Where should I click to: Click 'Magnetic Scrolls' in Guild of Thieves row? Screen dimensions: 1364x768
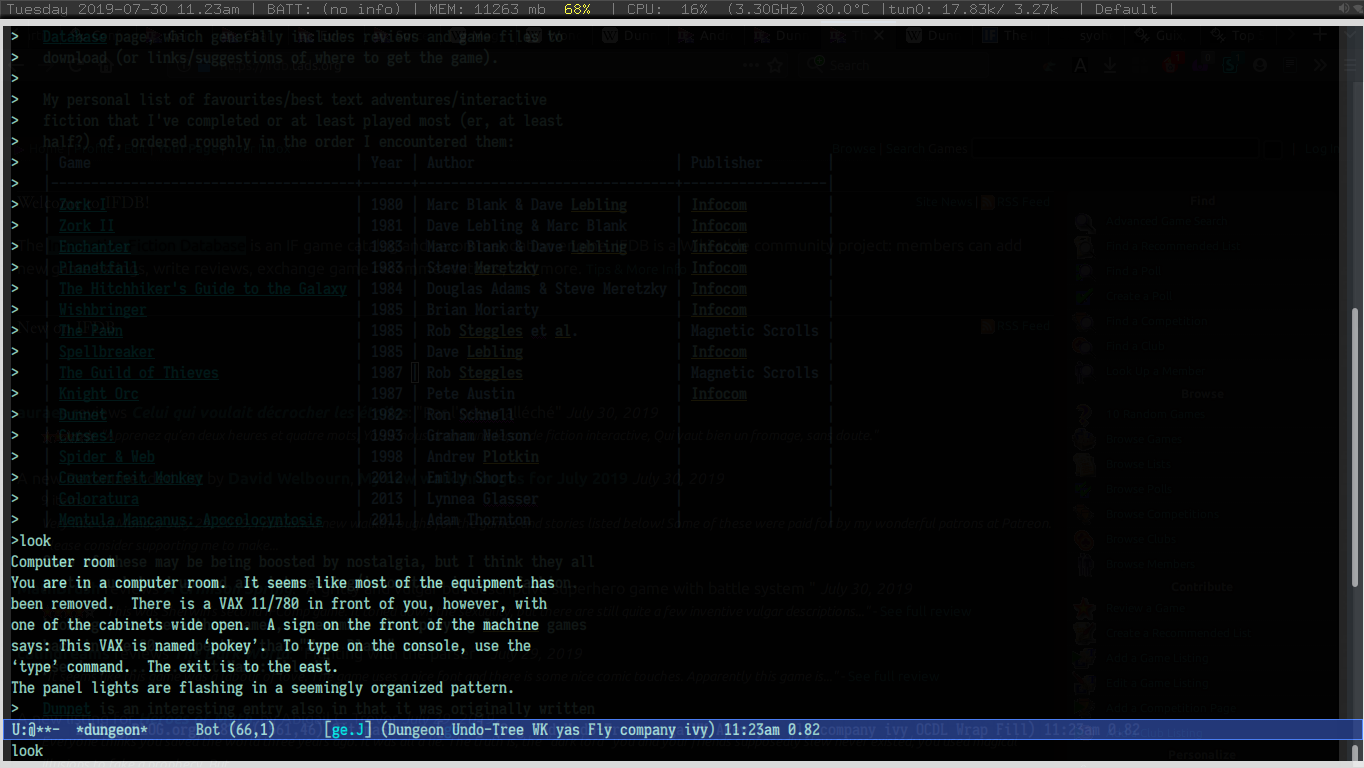pos(755,372)
